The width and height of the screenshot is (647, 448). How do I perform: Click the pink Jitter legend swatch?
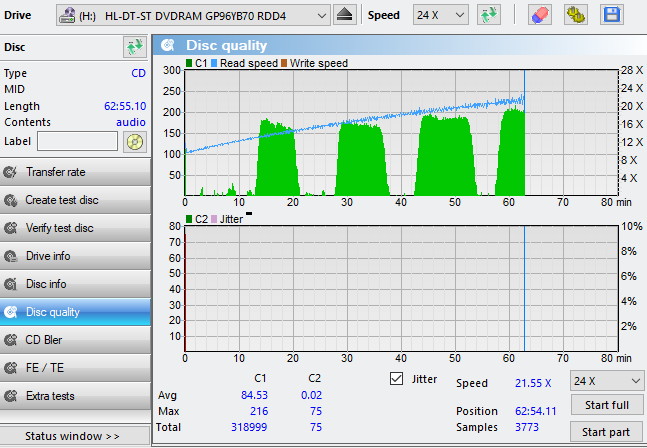click(214, 219)
